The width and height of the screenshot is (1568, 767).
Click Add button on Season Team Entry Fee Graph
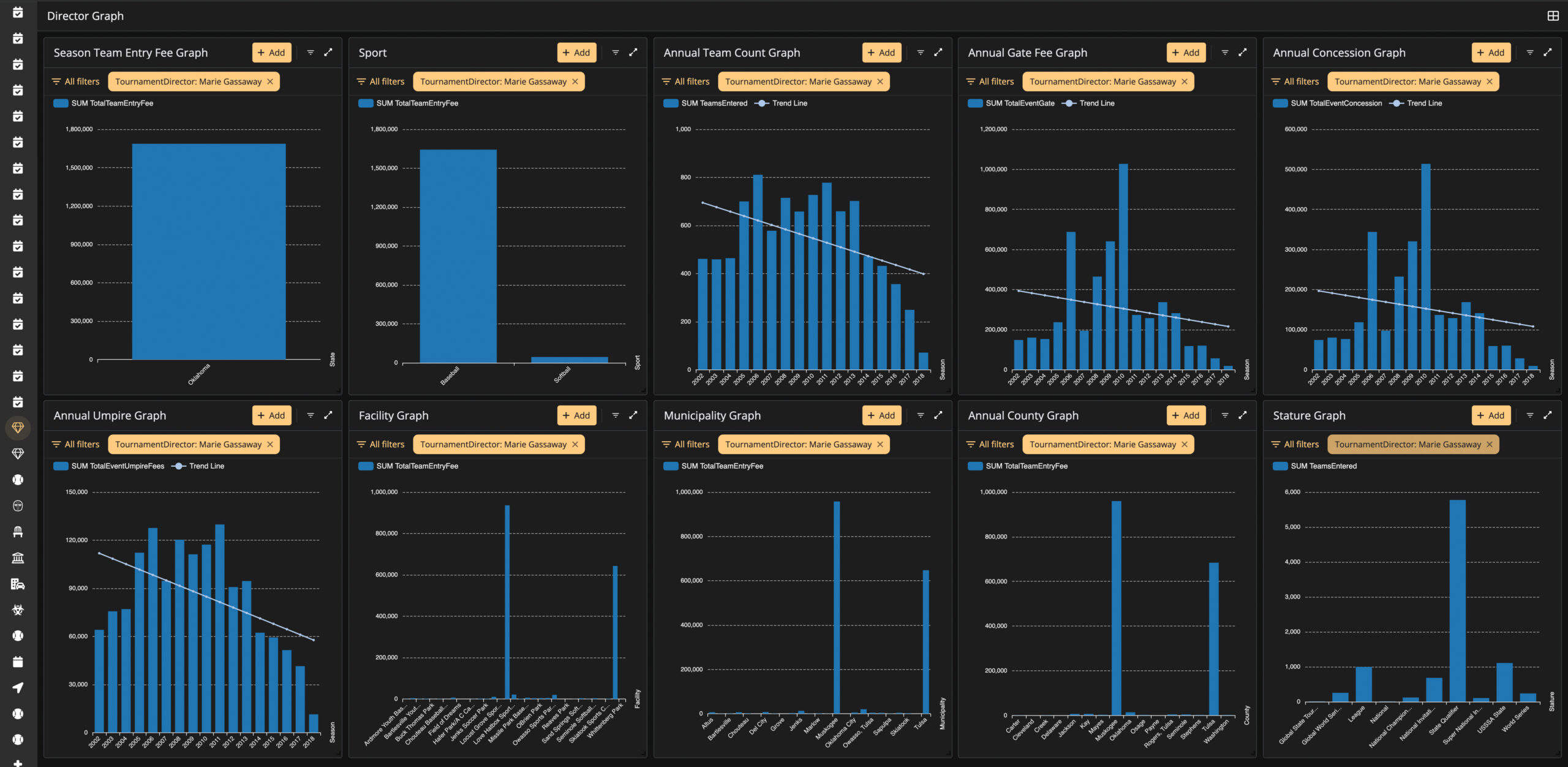pos(271,53)
